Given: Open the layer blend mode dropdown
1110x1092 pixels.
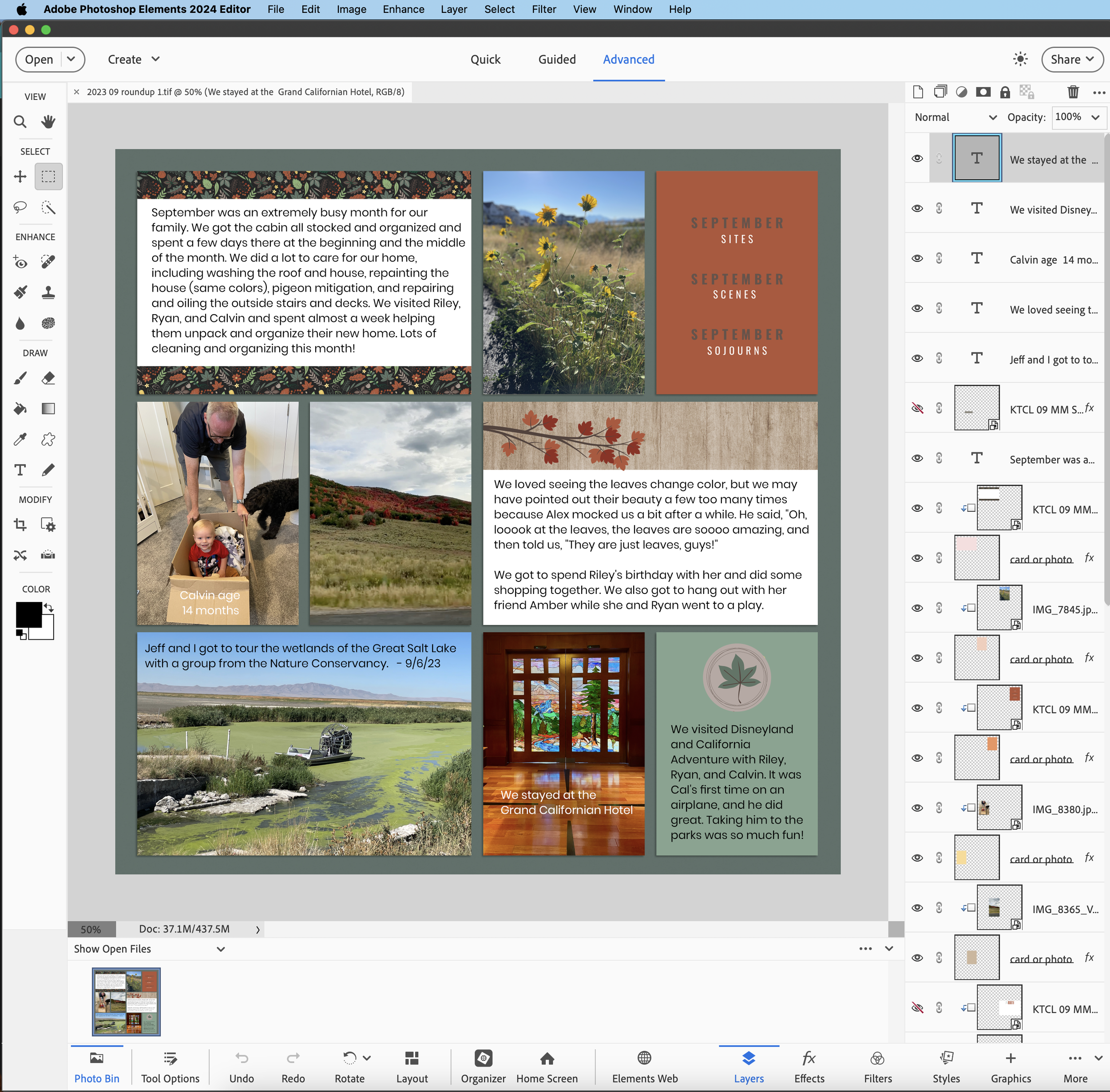Looking at the screenshot, I should 954,117.
